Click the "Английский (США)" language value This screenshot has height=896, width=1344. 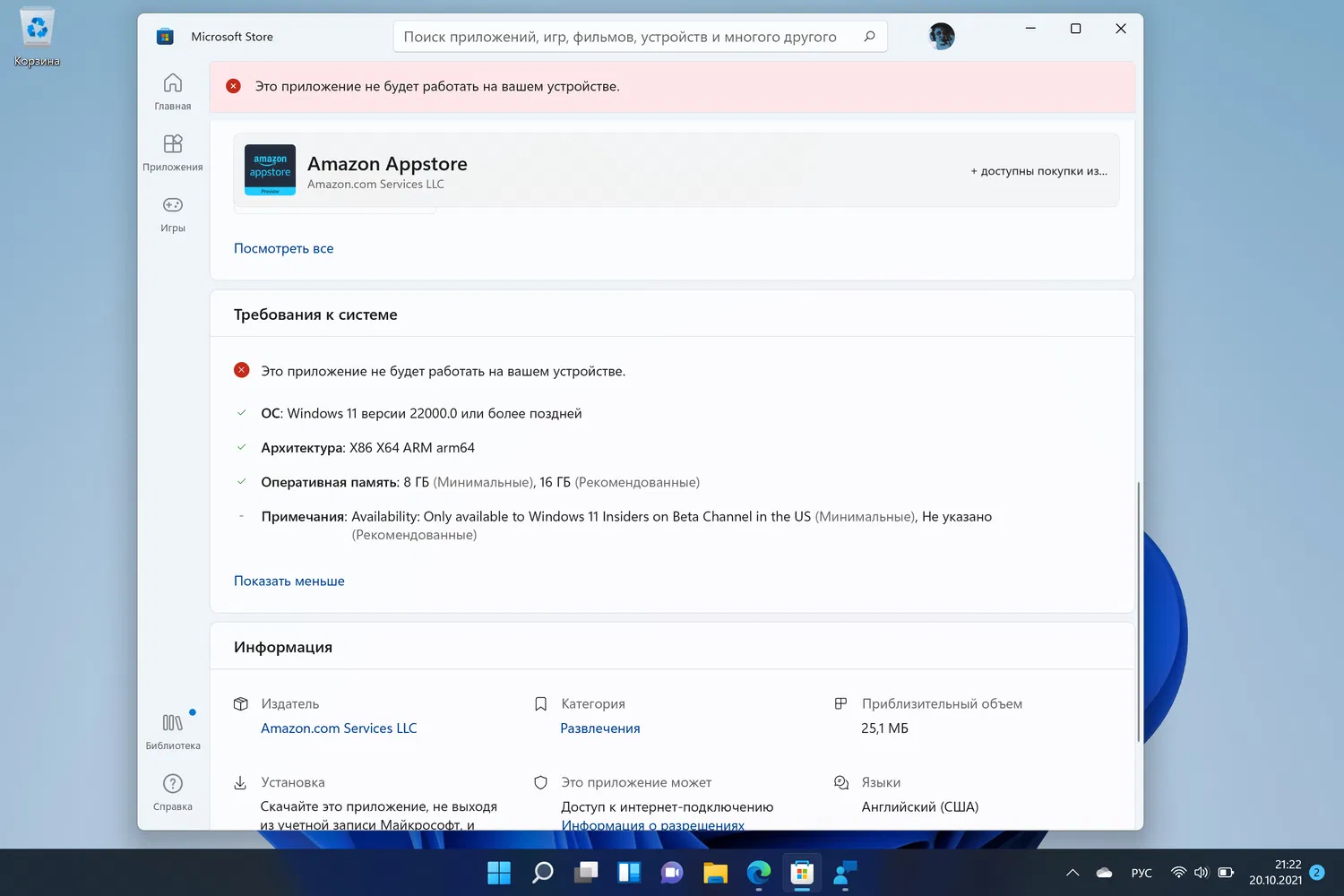(920, 807)
